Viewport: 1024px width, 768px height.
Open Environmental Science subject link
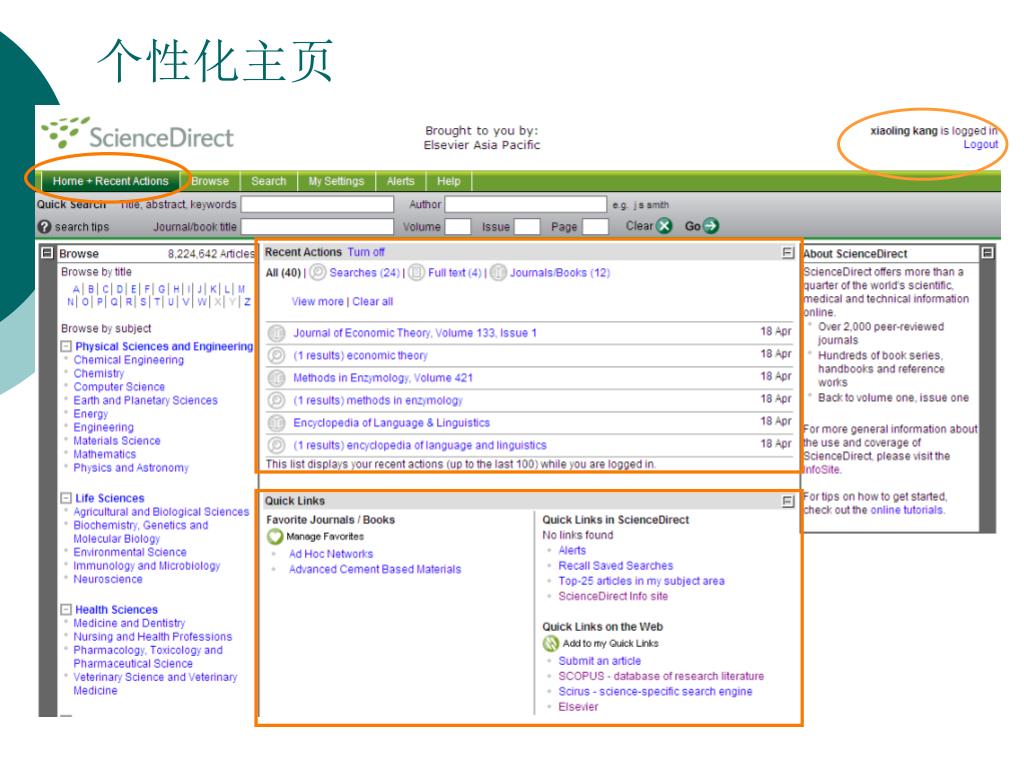pyautogui.click(x=130, y=552)
